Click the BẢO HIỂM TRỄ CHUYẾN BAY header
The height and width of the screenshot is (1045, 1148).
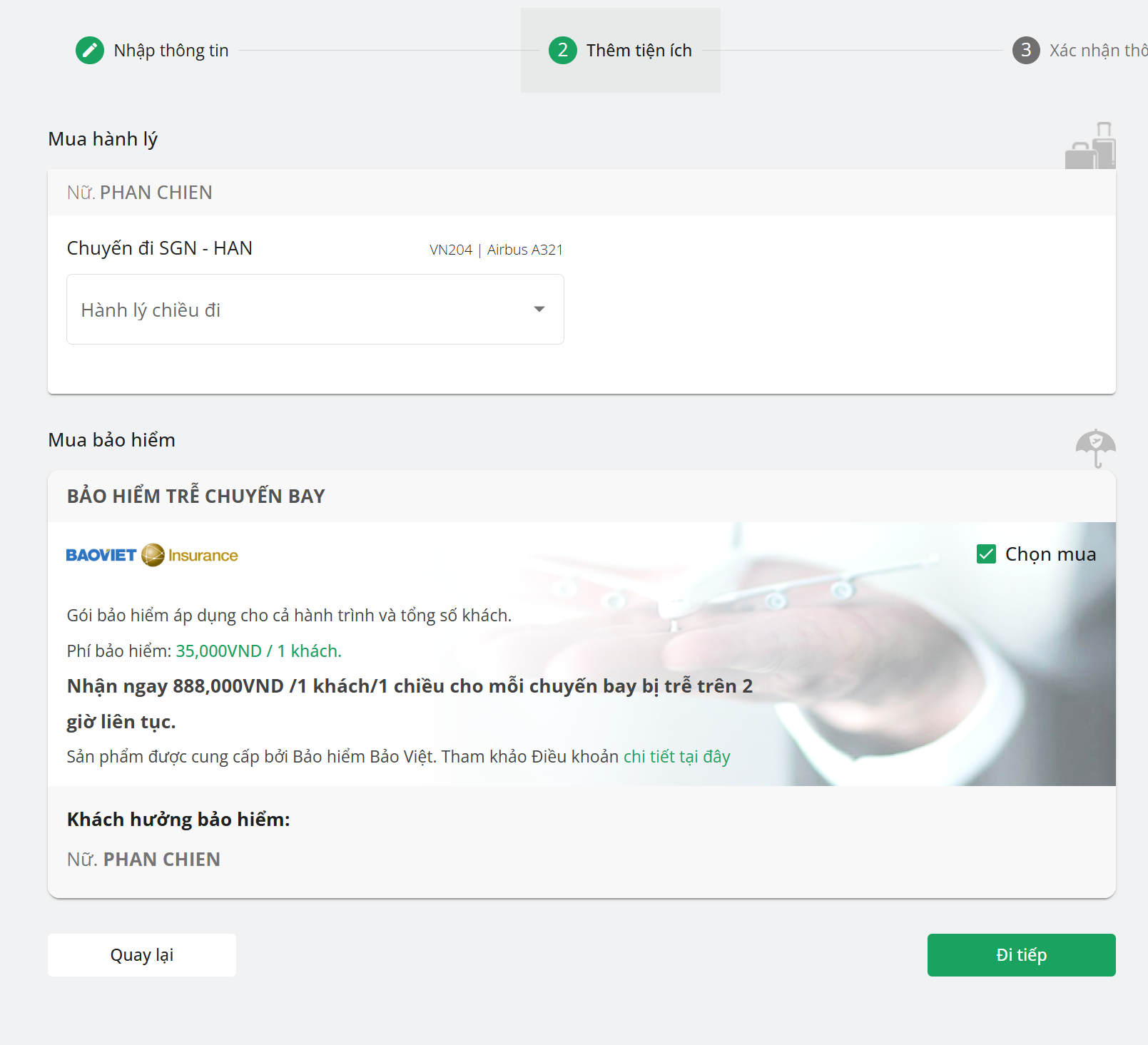coord(196,496)
